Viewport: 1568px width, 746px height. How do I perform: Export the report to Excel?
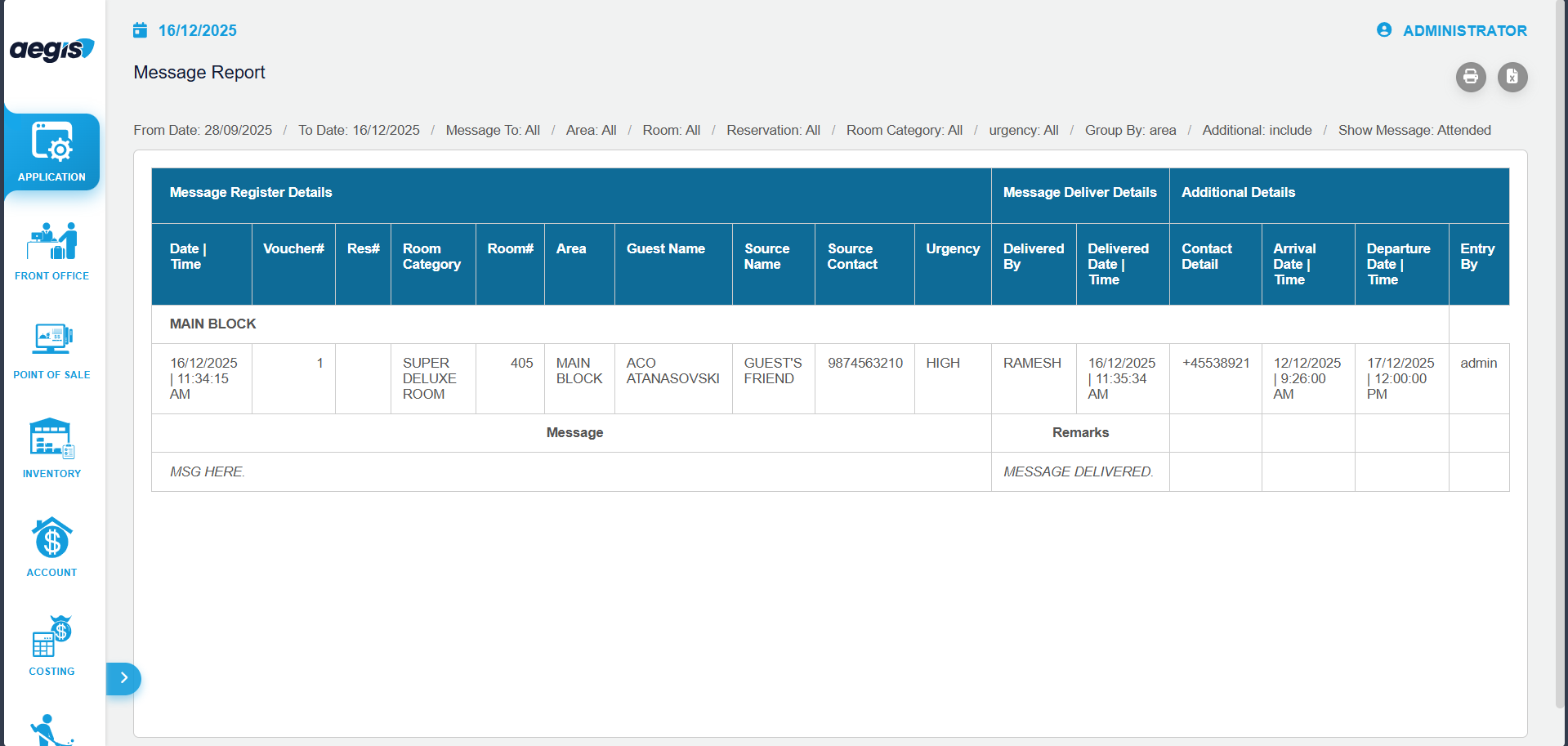1512,77
